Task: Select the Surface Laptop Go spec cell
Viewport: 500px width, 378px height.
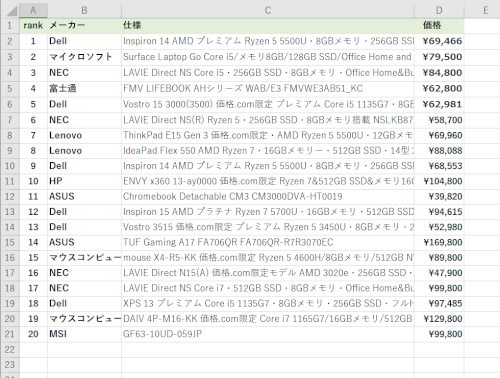Action: pyautogui.click(x=268, y=57)
